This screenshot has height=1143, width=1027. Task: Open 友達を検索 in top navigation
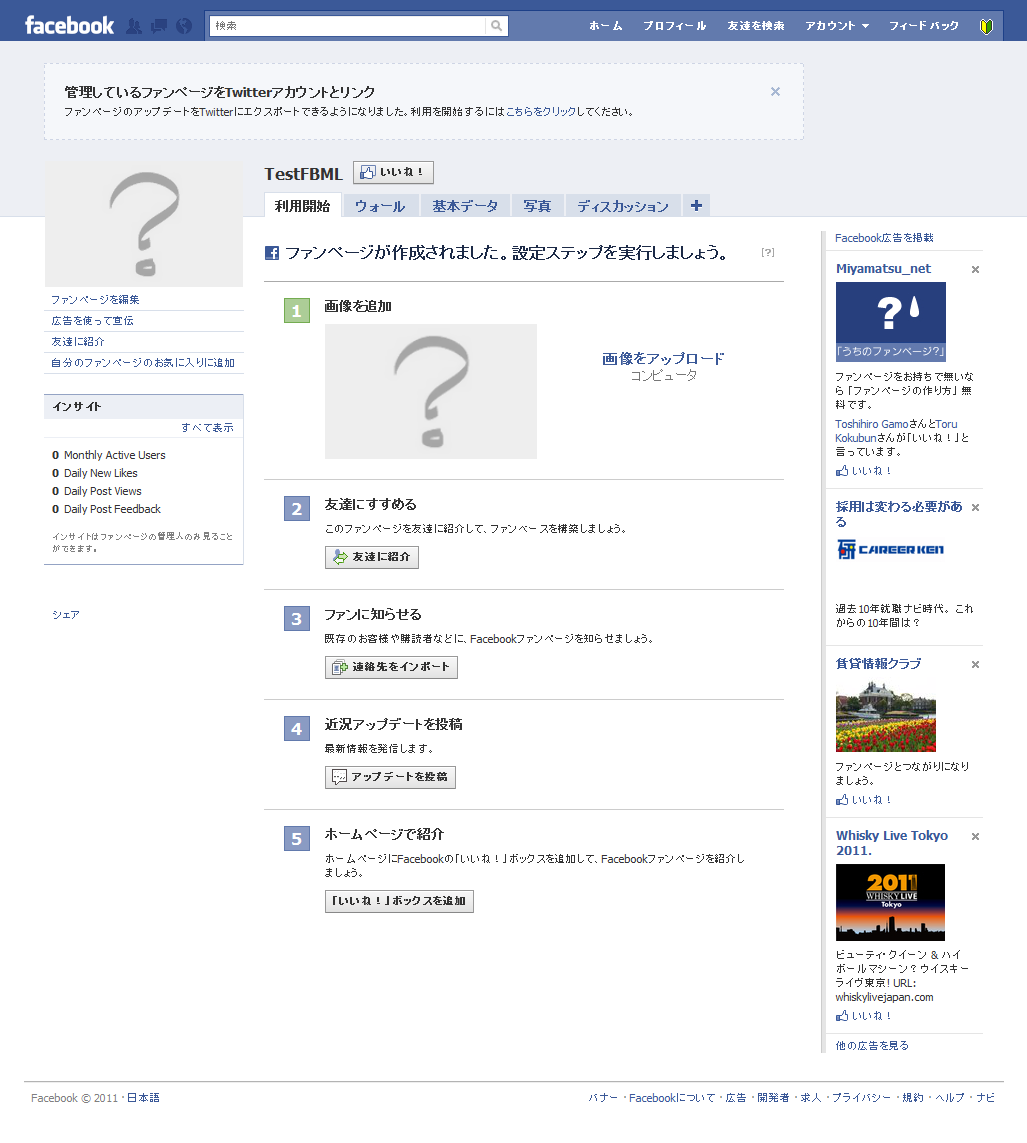[x=756, y=26]
